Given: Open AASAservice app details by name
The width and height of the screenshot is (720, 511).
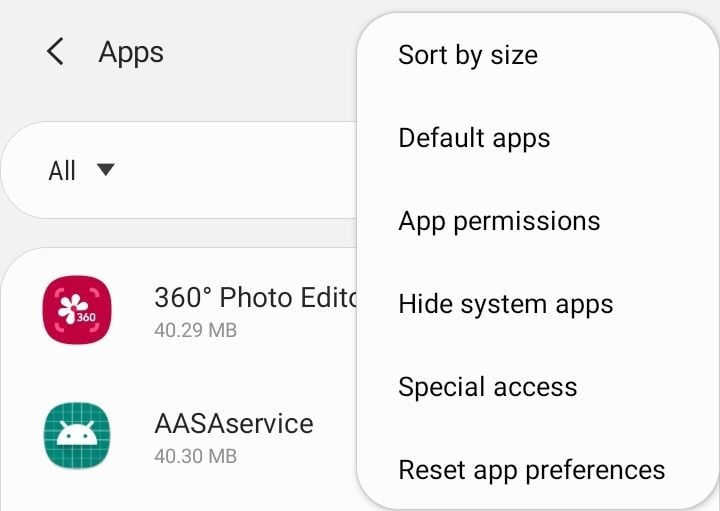Looking at the screenshot, I should pyautogui.click(x=234, y=423).
